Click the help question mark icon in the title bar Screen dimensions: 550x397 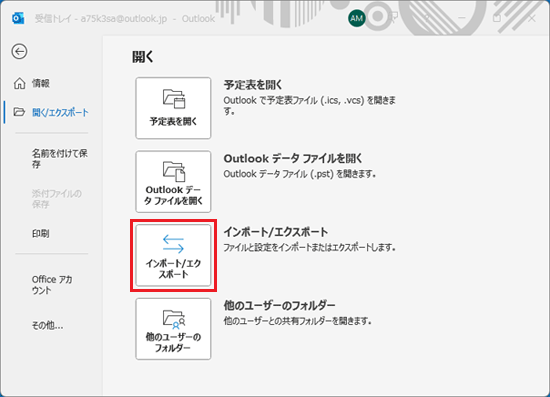tap(427, 18)
